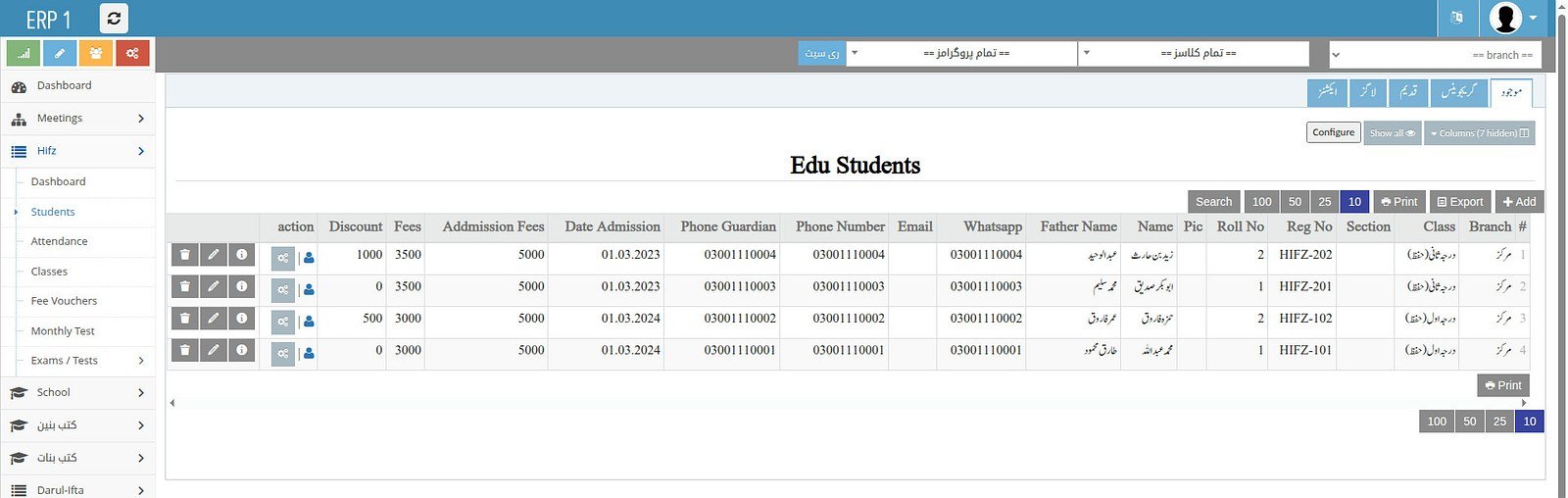Collapse the Hifz sidebar menu
1568x498 pixels.
(x=77, y=151)
